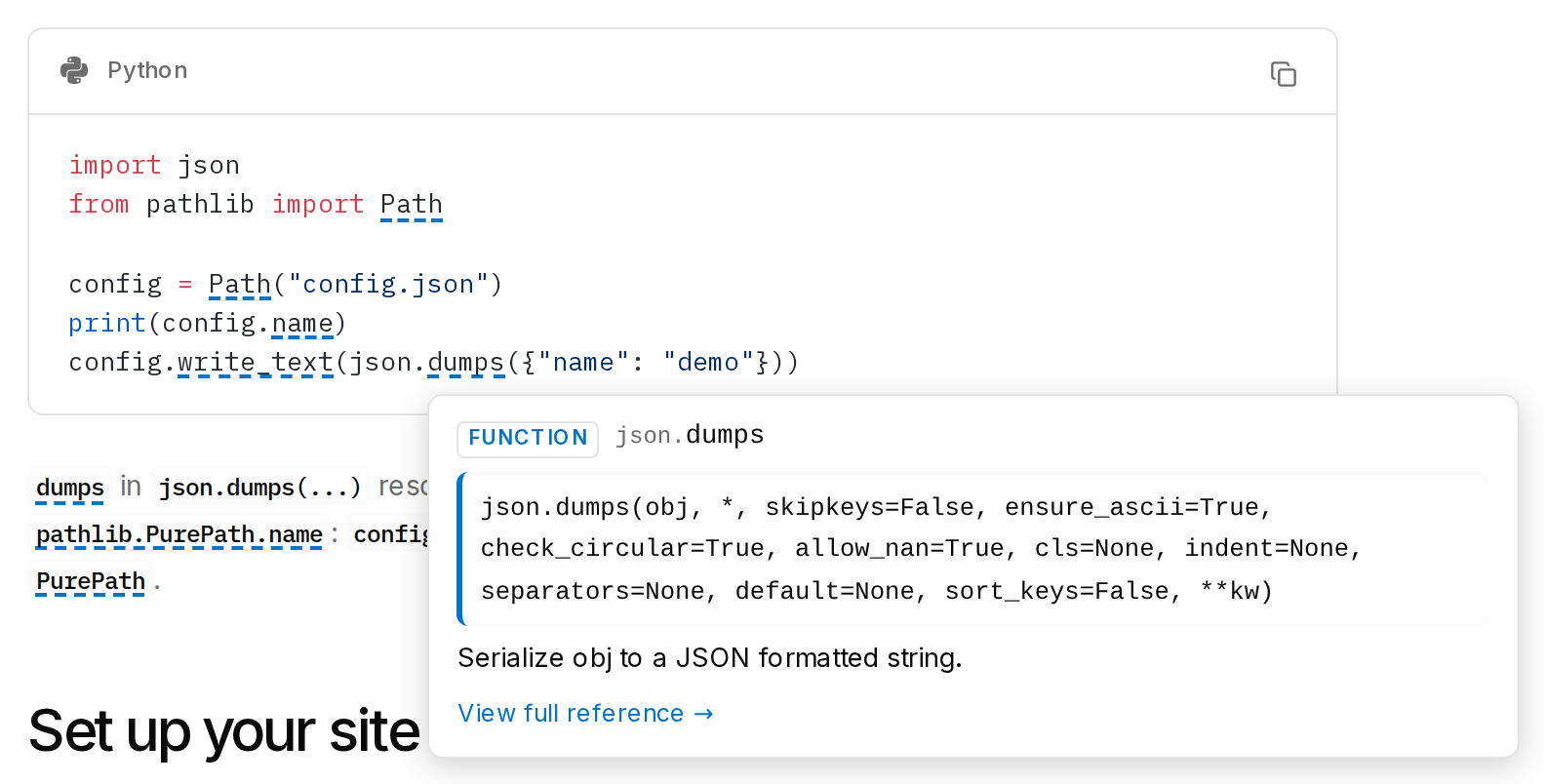Image resolution: width=1547 pixels, height=784 pixels.
Task: Open pathlib.PurePath.name reference link
Action: click(x=179, y=534)
